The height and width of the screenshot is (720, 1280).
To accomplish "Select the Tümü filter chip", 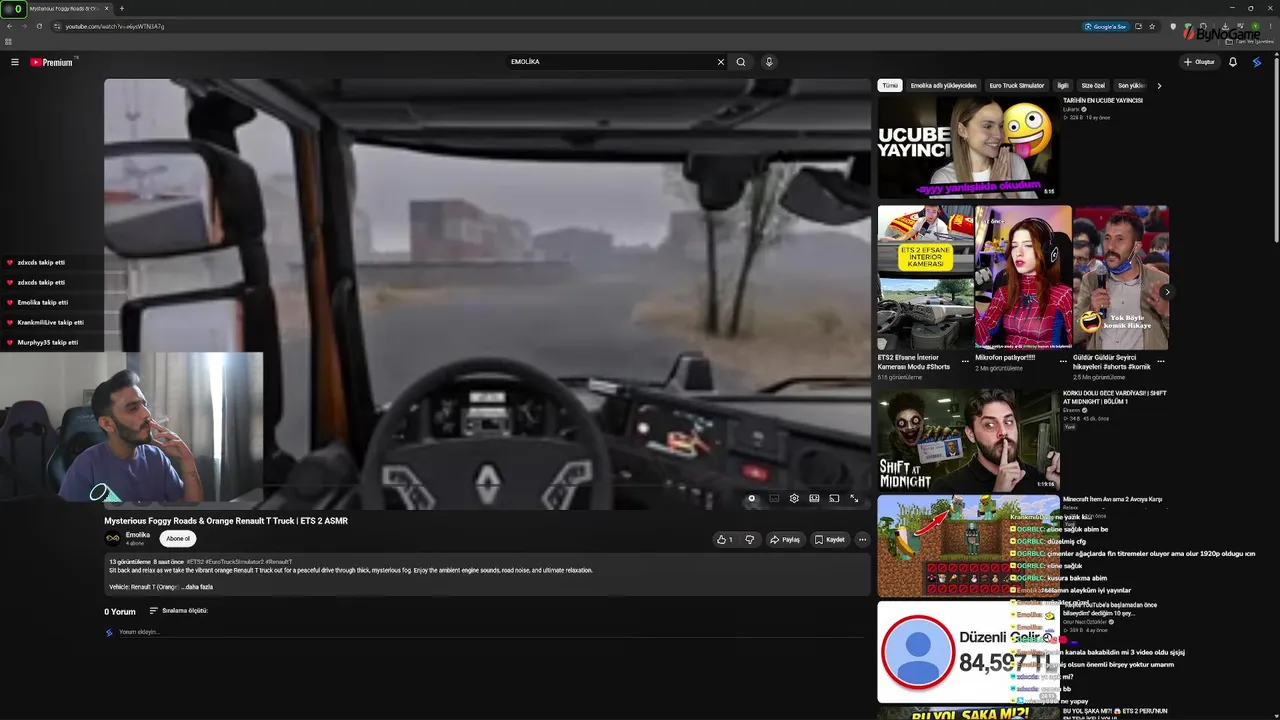I will 890,86.
